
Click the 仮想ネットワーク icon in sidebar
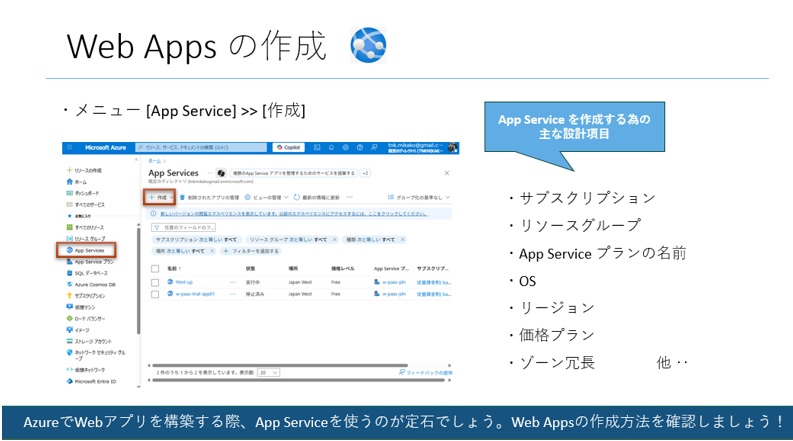click(70, 370)
